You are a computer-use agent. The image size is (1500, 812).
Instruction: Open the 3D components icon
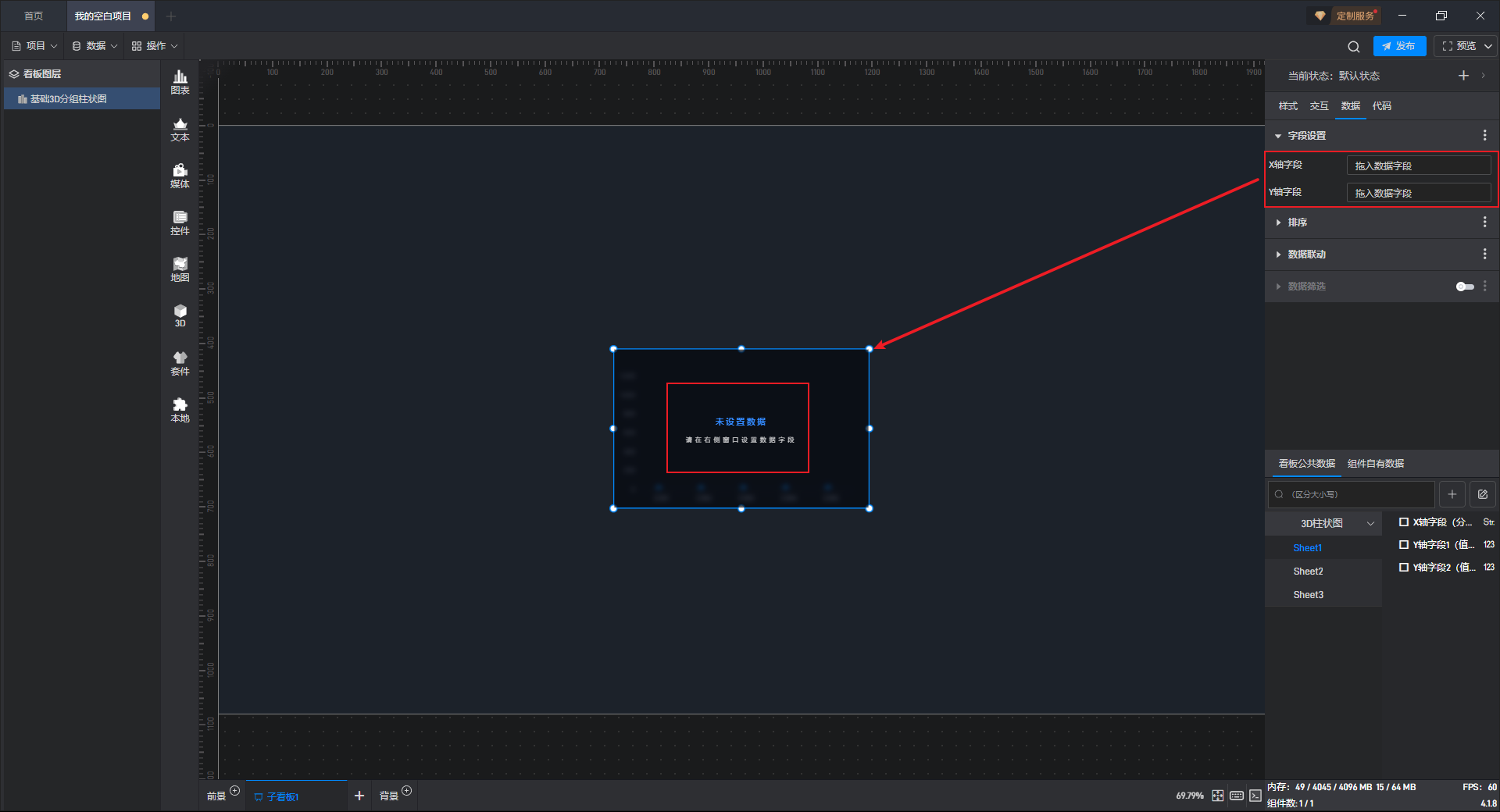pos(180,315)
